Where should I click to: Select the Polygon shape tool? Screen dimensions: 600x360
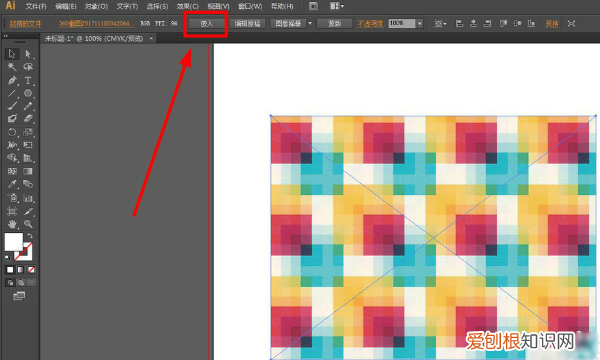(x=28, y=93)
